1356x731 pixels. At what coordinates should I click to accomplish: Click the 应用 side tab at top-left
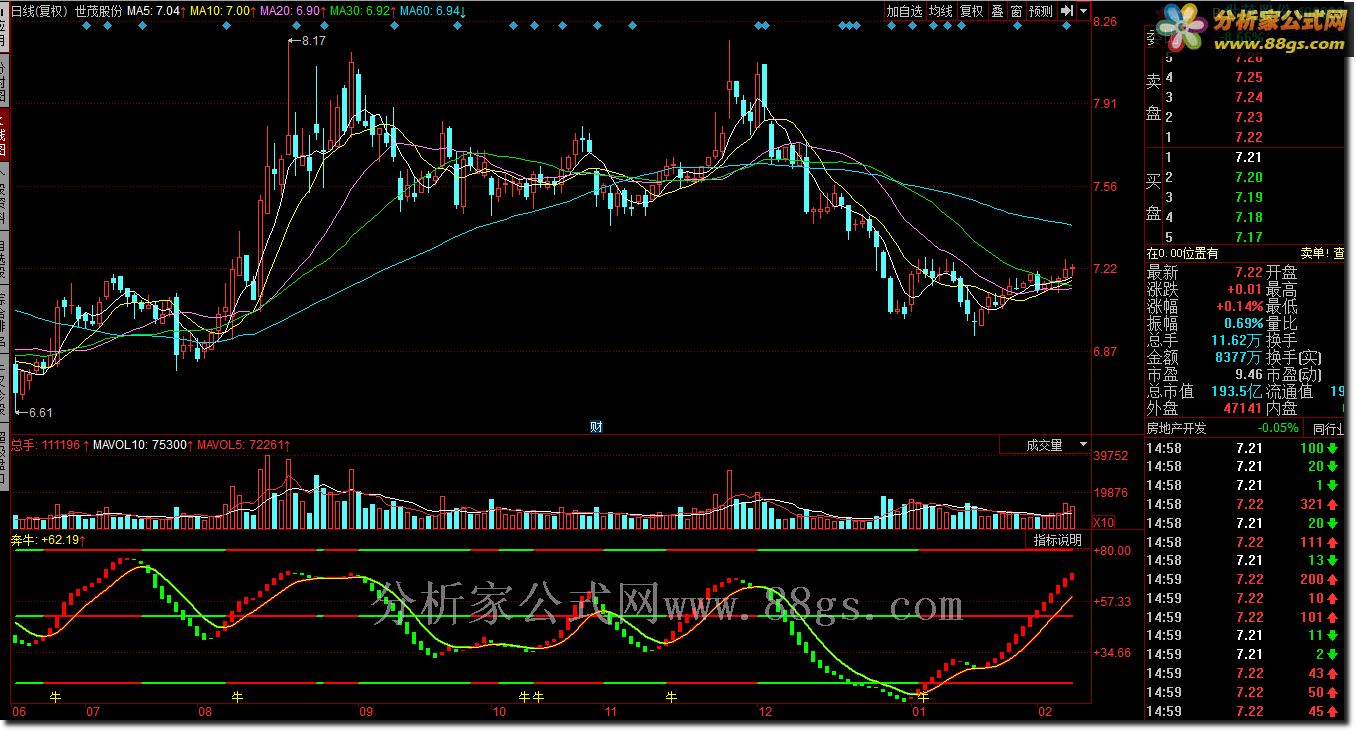[4, 27]
